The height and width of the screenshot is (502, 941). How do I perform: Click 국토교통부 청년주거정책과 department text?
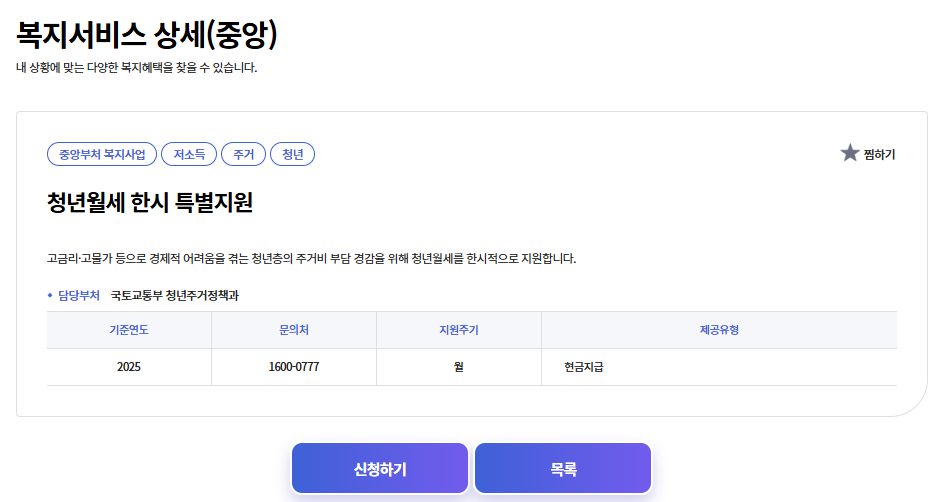[x=175, y=295]
